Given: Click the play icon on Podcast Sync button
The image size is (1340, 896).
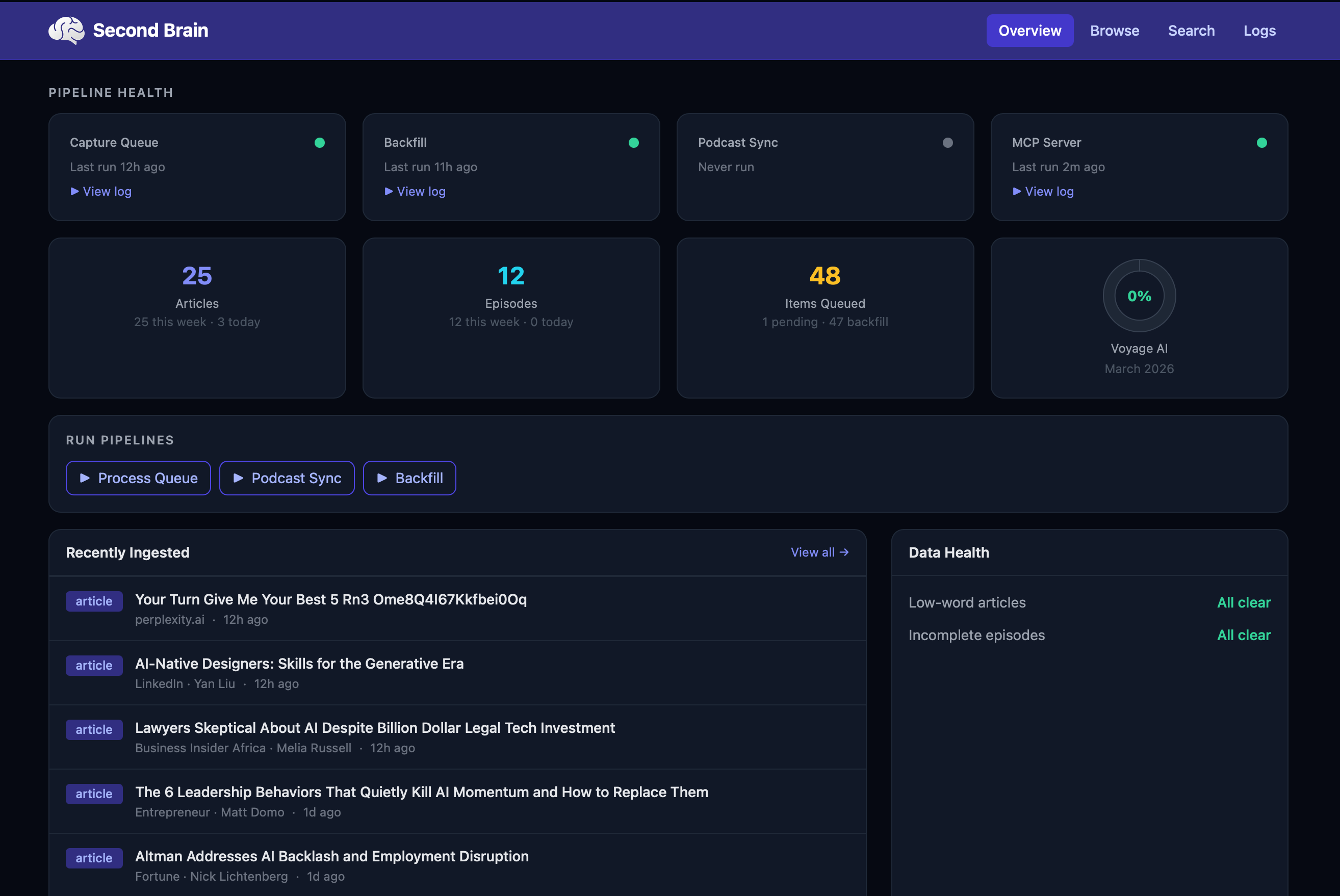Looking at the screenshot, I should click(239, 478).
